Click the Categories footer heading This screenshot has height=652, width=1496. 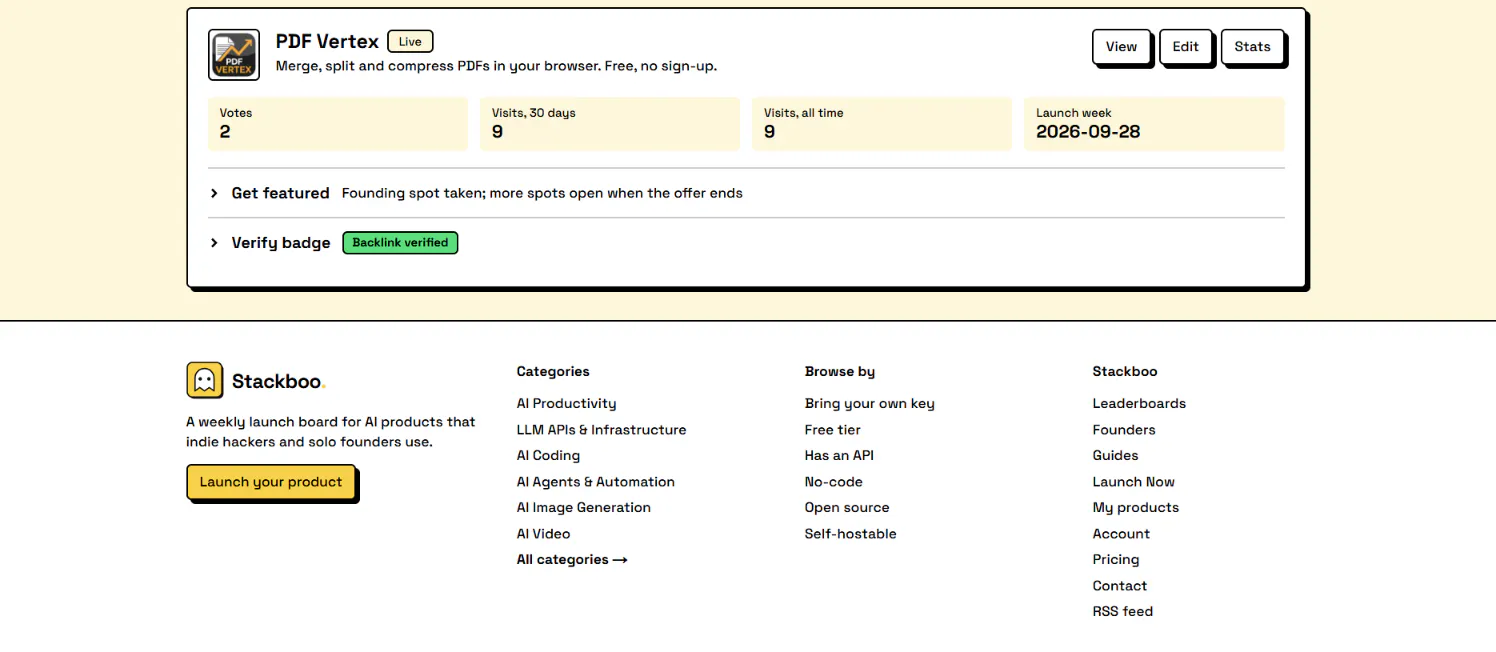click(553, 371)
